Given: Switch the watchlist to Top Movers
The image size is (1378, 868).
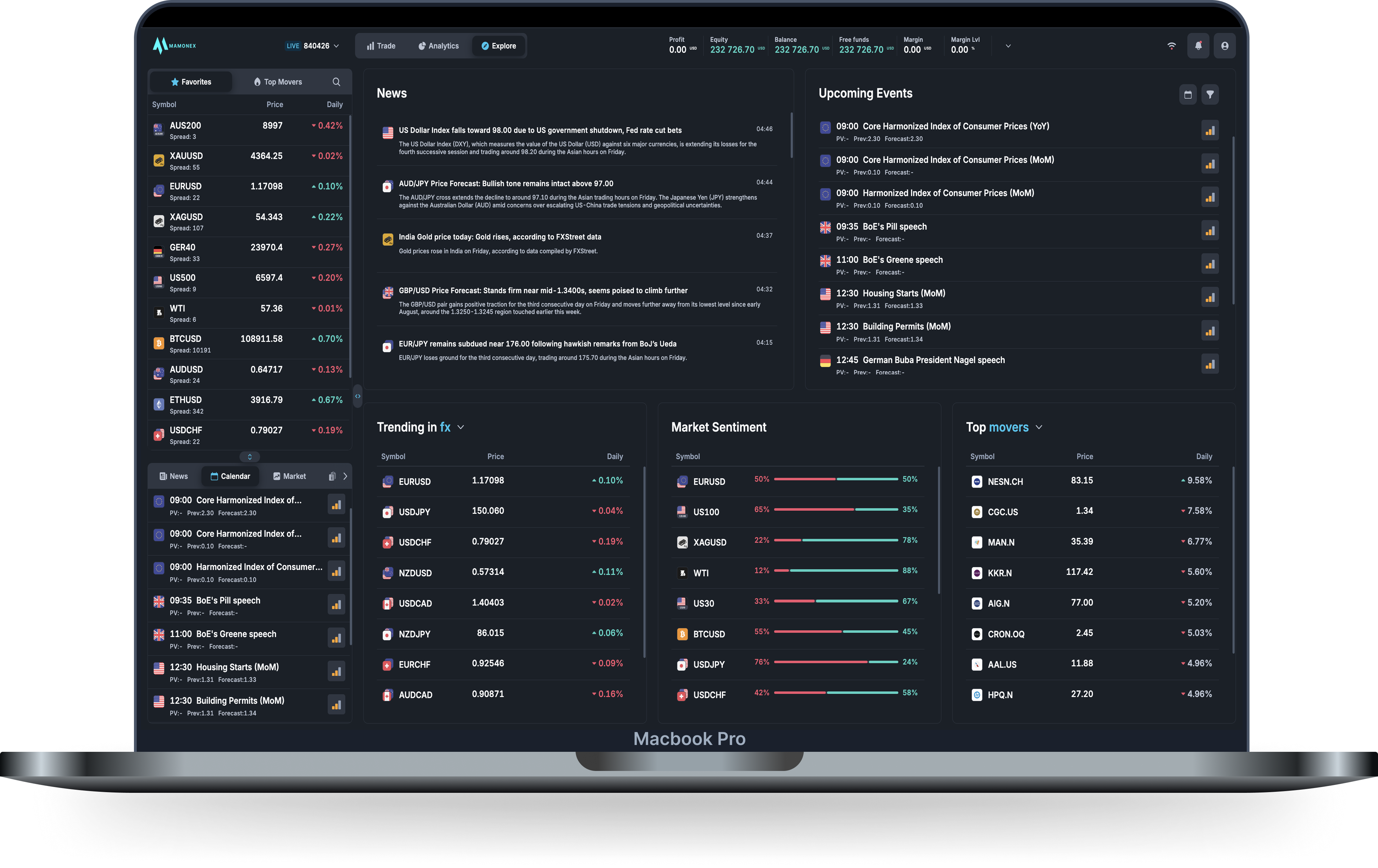Looking at the screenshot, I should pyautogui.click(x=278, y=82).
